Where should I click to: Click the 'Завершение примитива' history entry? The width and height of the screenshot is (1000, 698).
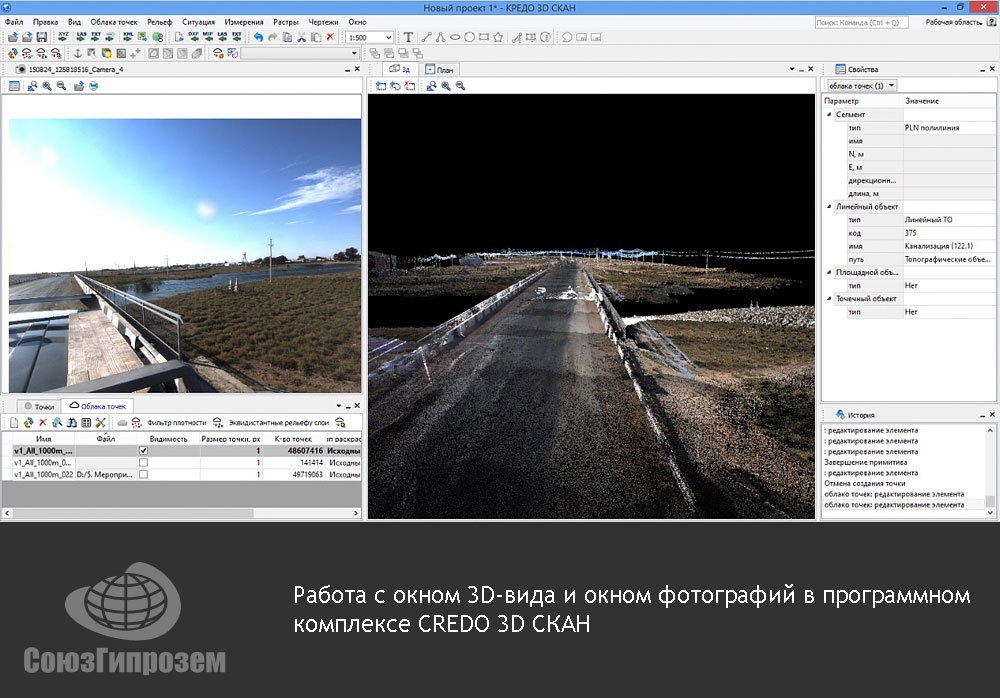[x=865, y=462]
